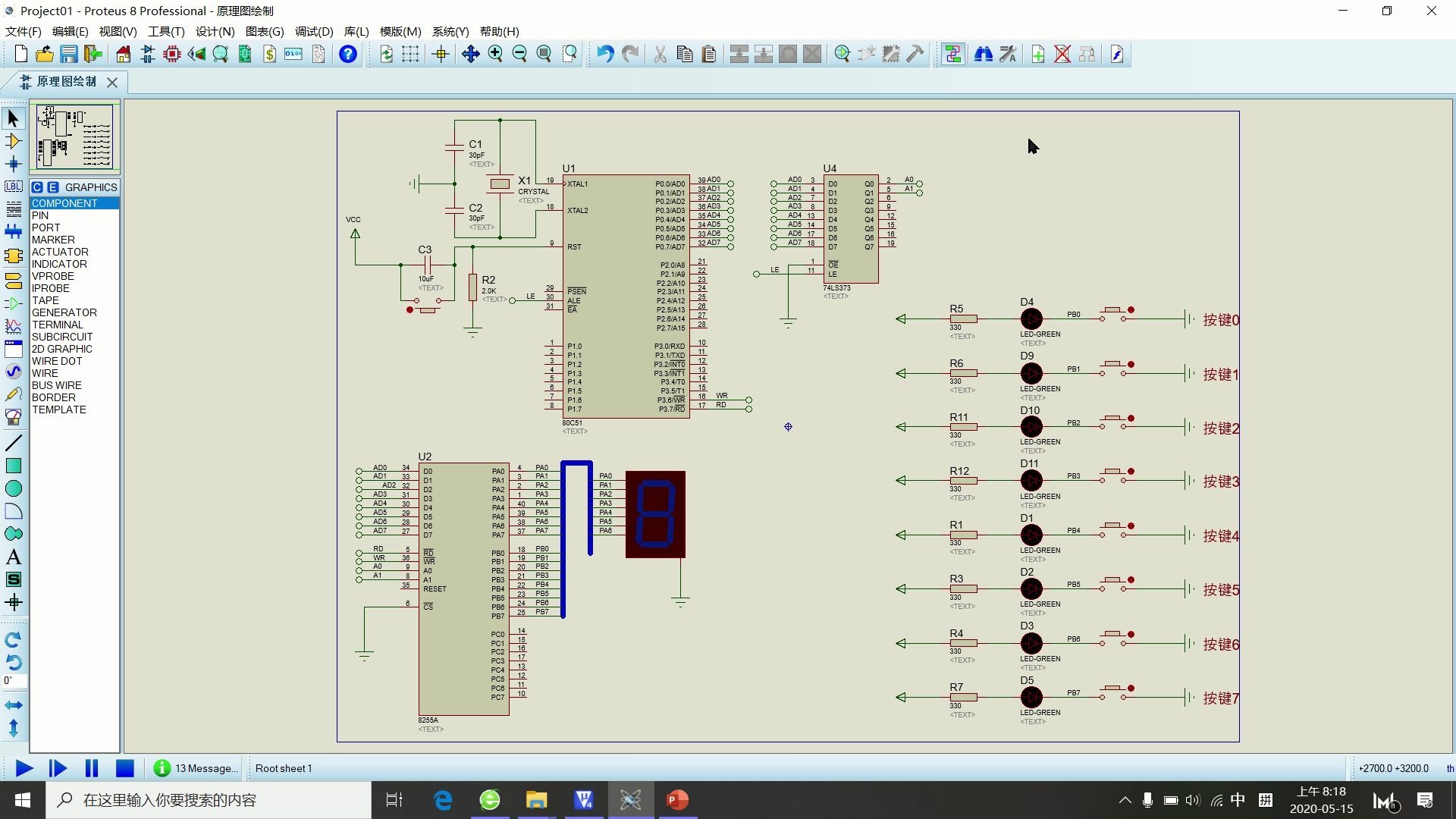Open the Windows Start menu
This screenshot has height=819, width=1456.
point(22,800)
